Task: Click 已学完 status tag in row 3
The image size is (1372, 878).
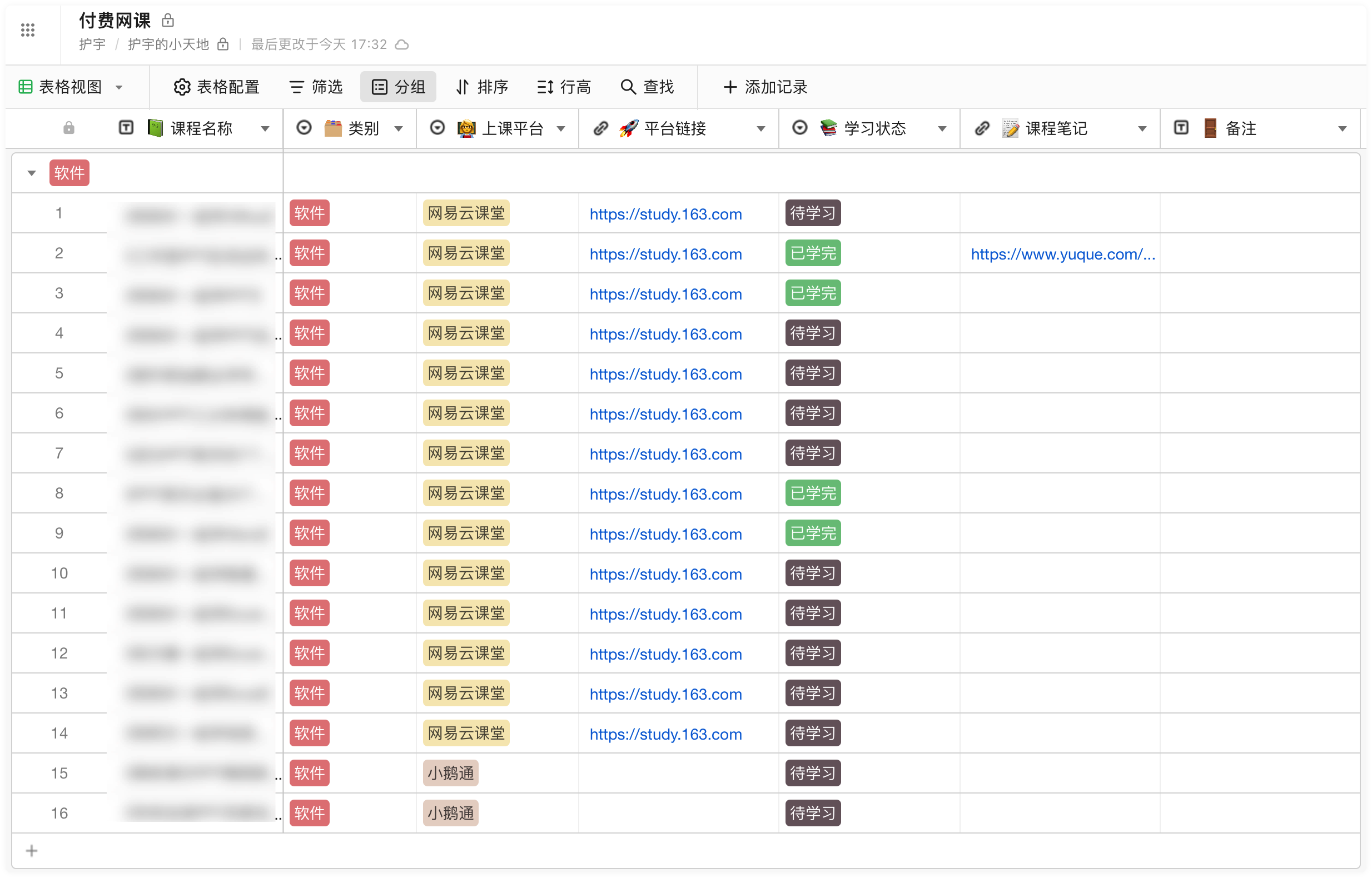Action: (813, 293)
